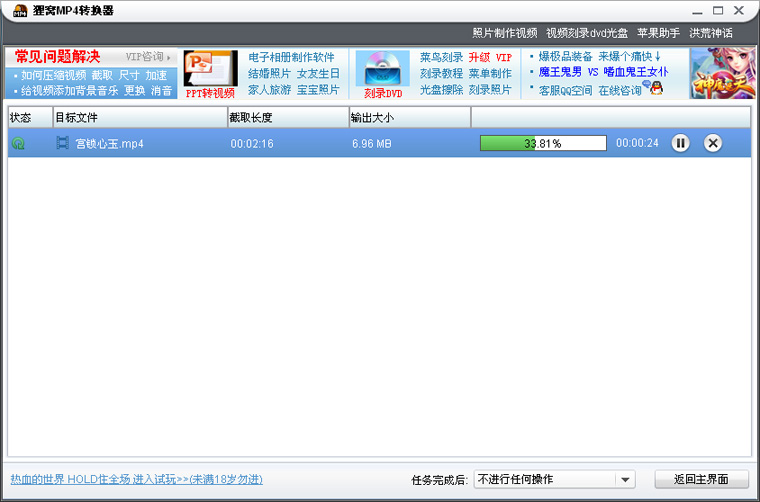Open 菜单制作 link
The height and width of the screenshot is (502, 760).
(x=490, y=74)
